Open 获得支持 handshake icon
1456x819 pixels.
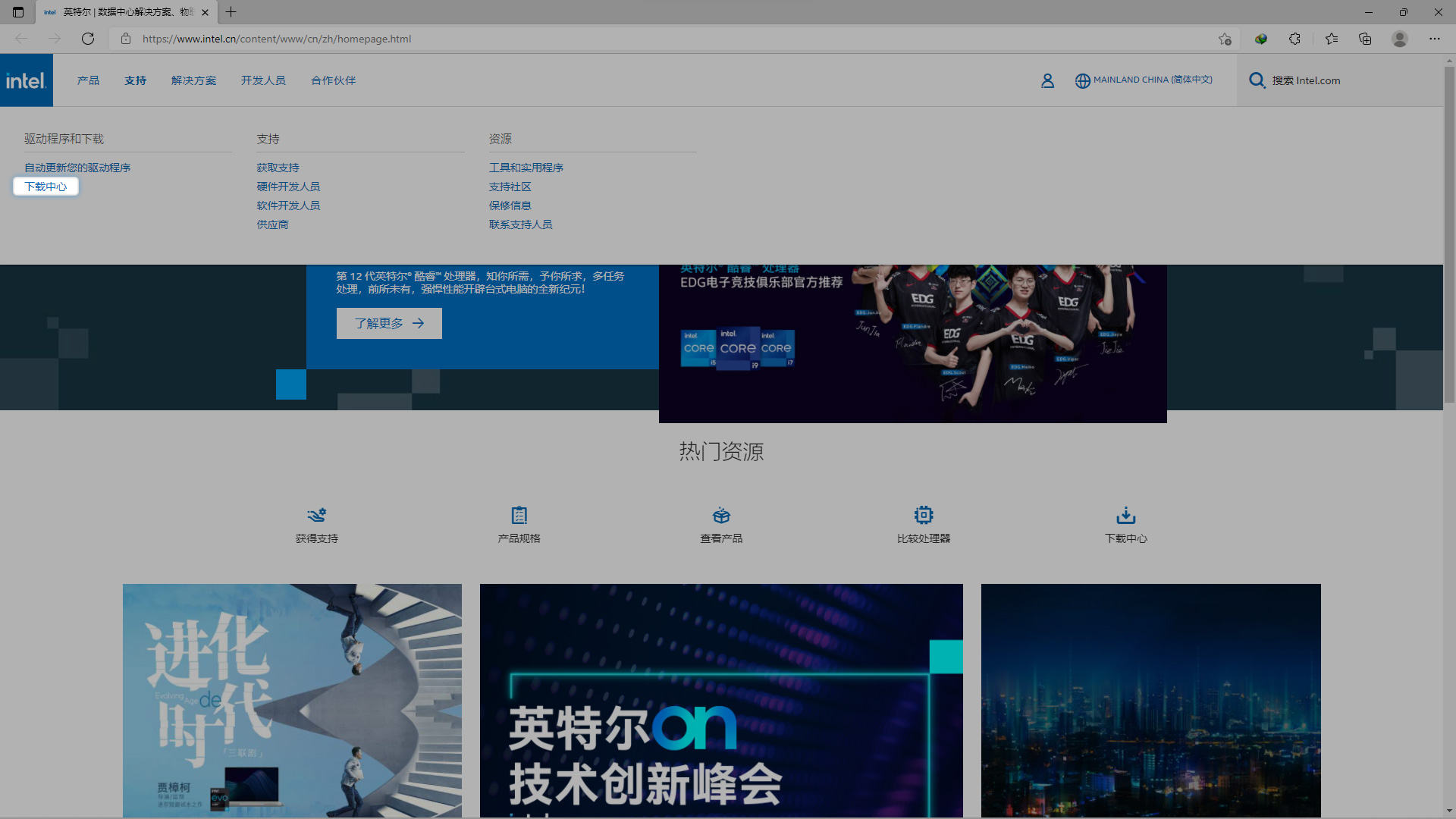click(x=316, y=516)
